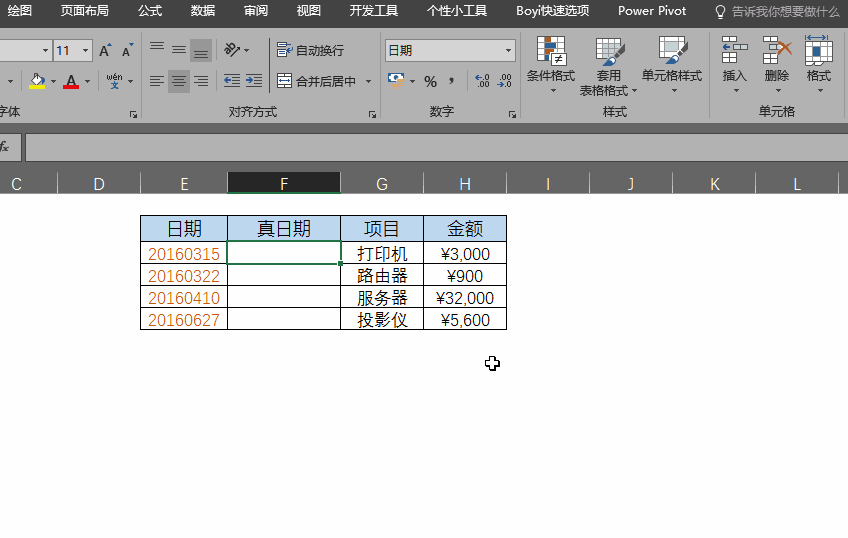Screen dimensions: 848x538
Task: Switch to the 视图 tab
Action: coord(309,11)
